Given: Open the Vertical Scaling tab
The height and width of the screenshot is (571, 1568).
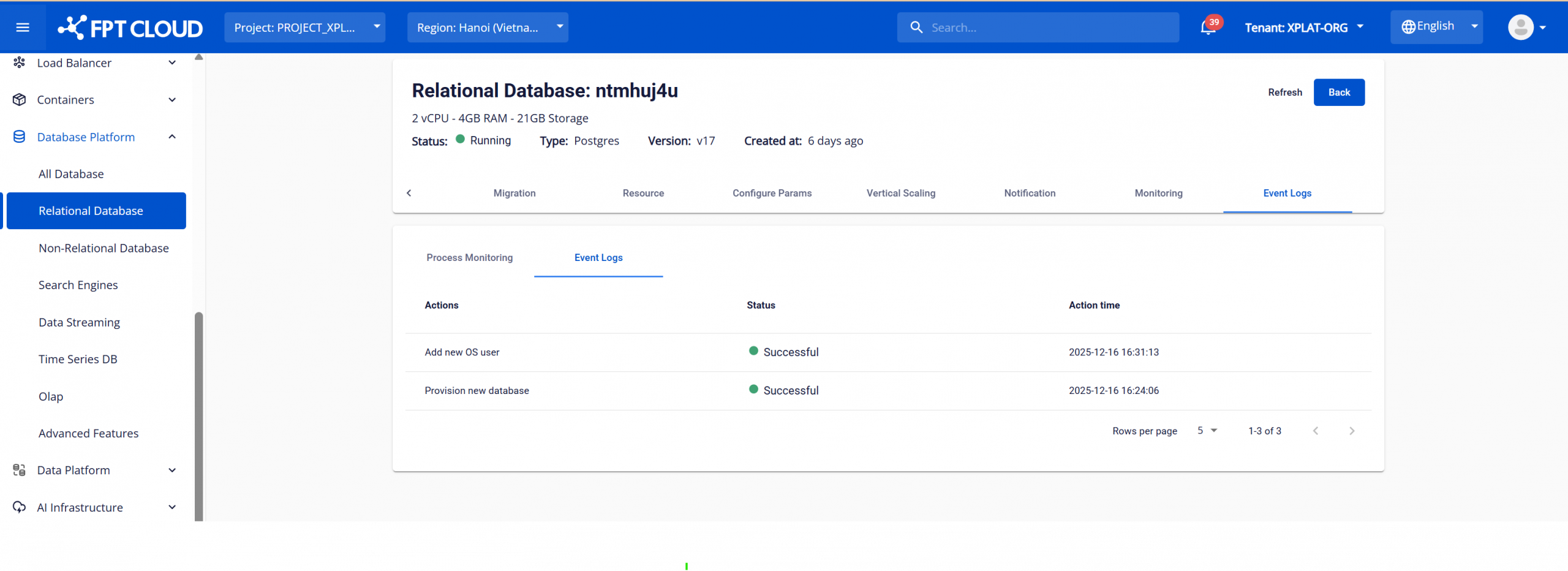Looking at the screenshot, I should (x=900, y=194).
